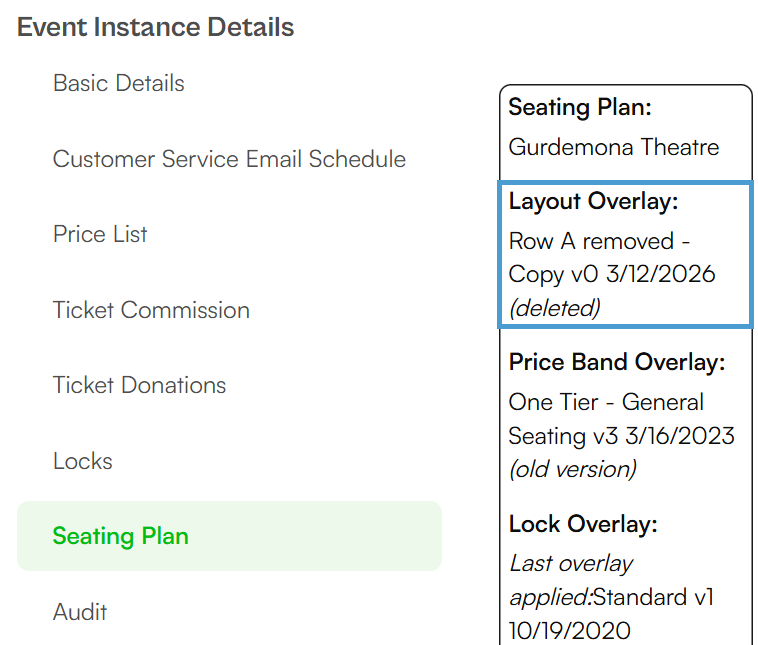The height and width of the screenshot is (645, 758).
Task: Click the Event Instance Details heading
Action: 155,27
